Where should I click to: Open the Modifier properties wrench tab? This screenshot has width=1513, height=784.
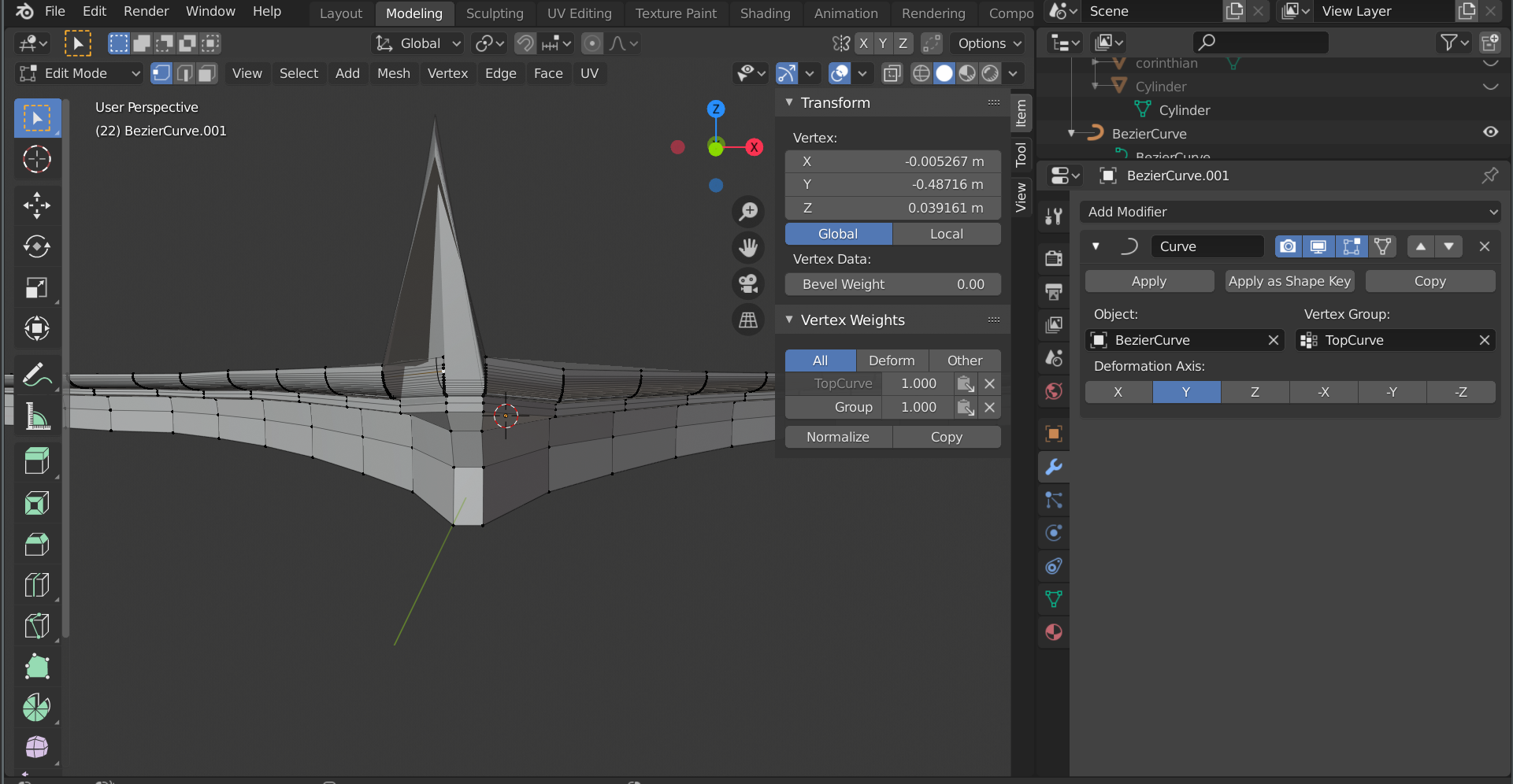1054,467
